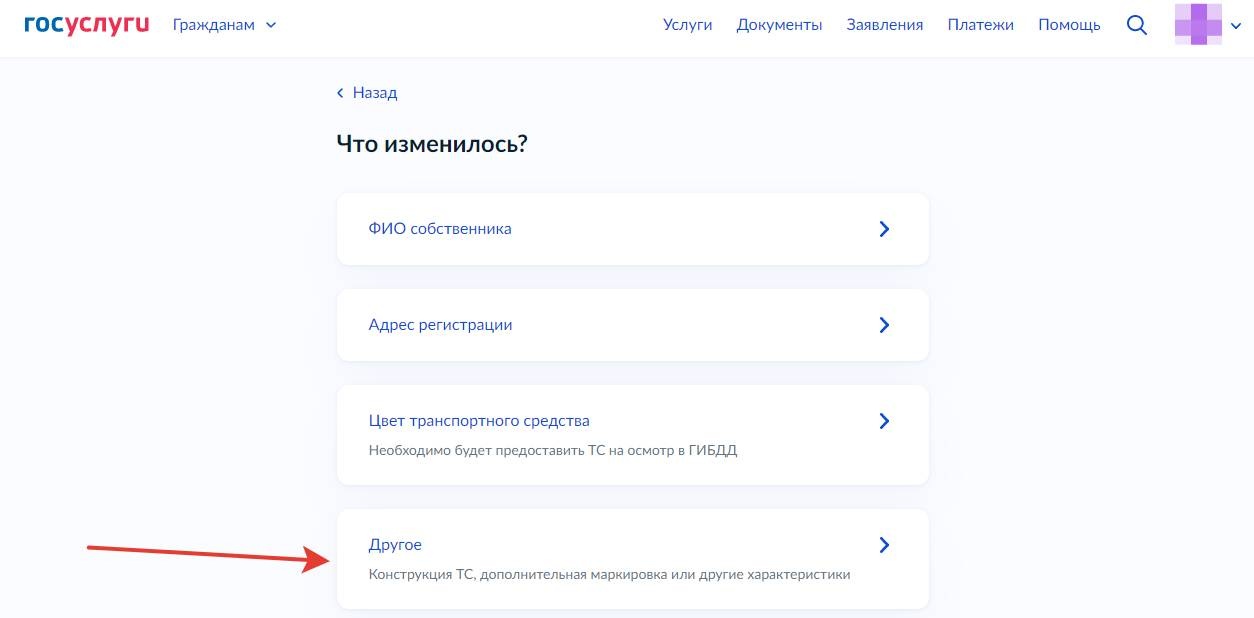Switch to the Документы section

point(780,24)
